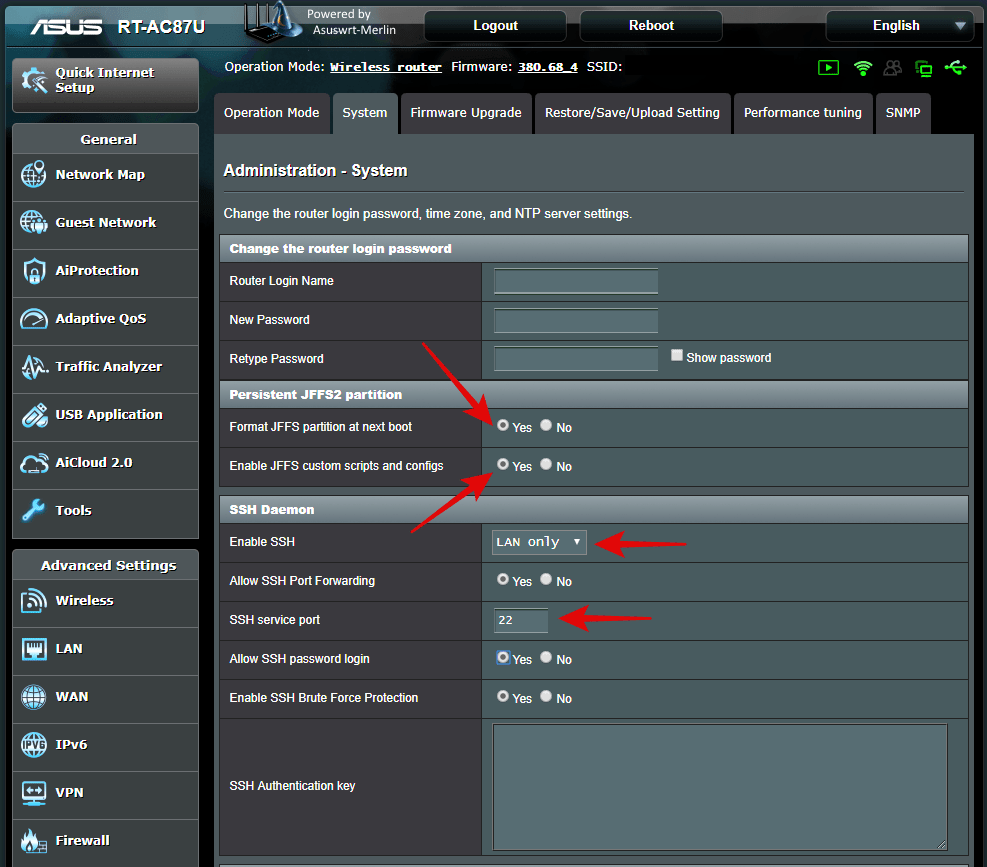Click the router image in header
Image resolution: width=987 pixels, height=867 pixels.
273,22
